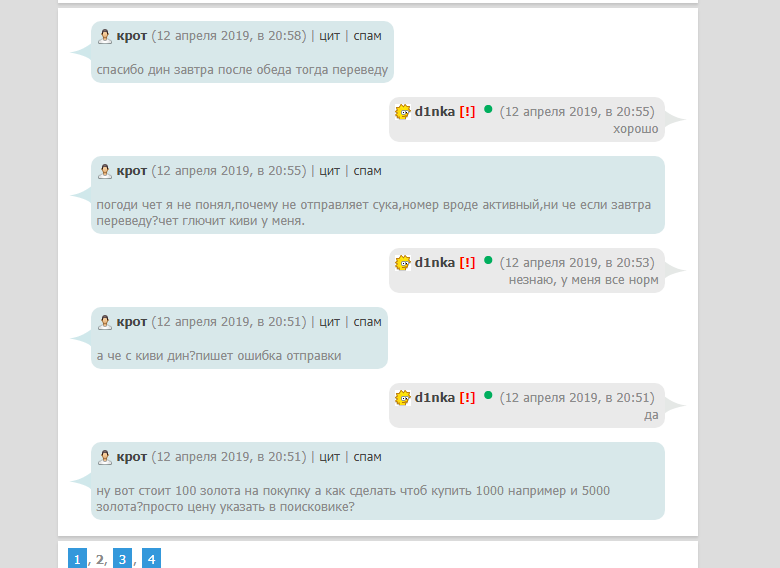Click d1nka smiley avatar in 20:51 reply

click(403, 398)
